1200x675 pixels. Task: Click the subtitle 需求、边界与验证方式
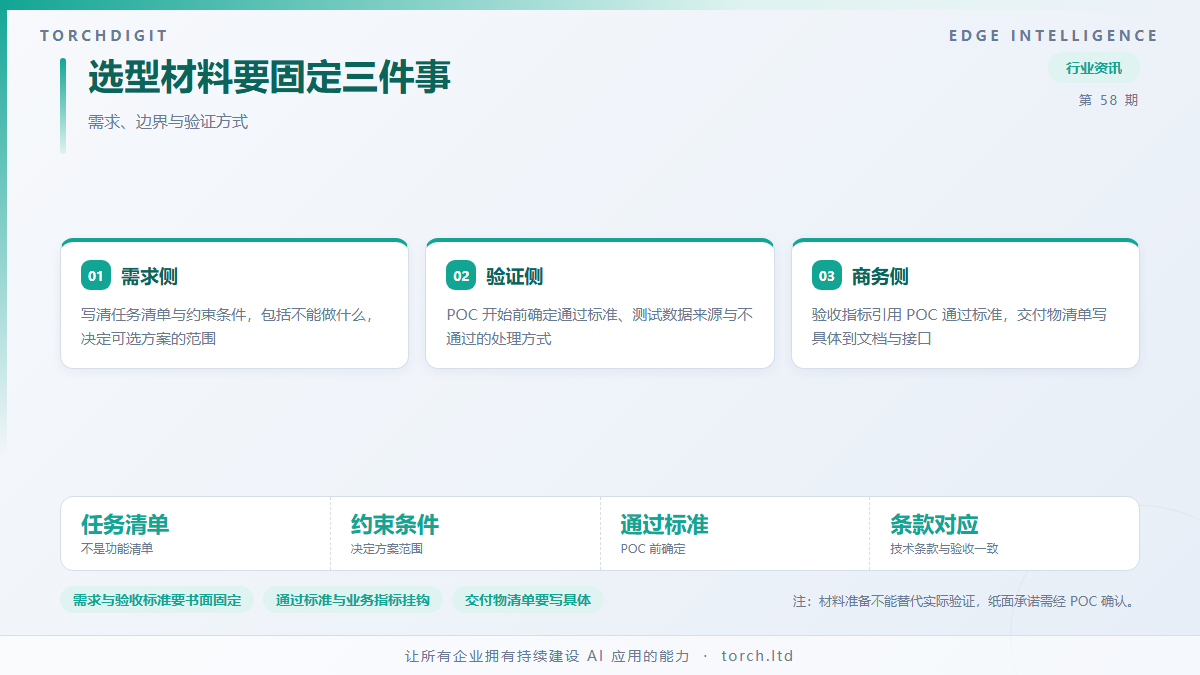[168, 122]
